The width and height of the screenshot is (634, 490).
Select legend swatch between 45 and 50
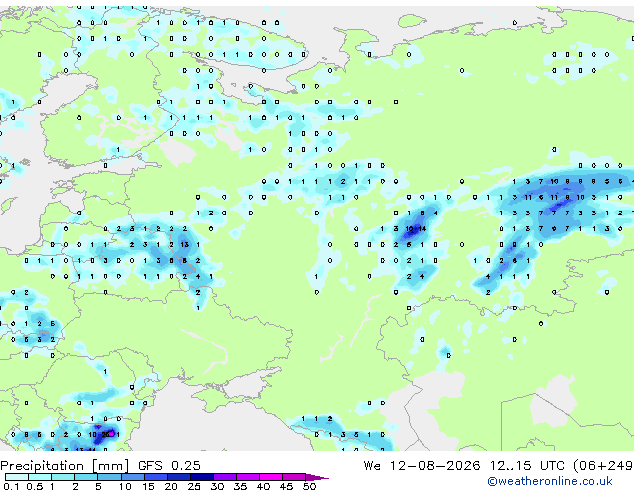(x=294, y=477)
